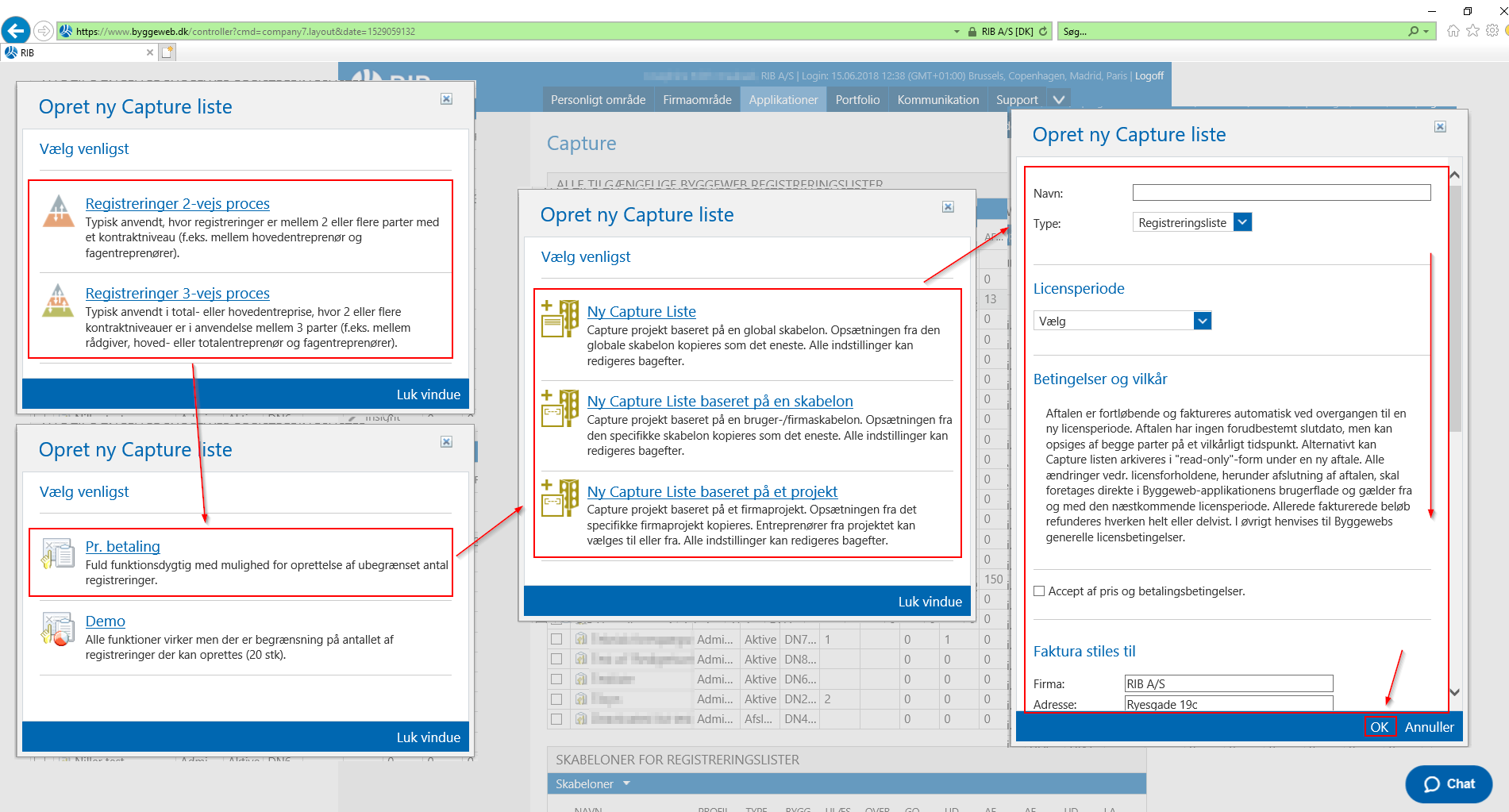The image size is (1509, 812).
Task: Check the first row checkbox in the registration list
Action: click(556, 638)
